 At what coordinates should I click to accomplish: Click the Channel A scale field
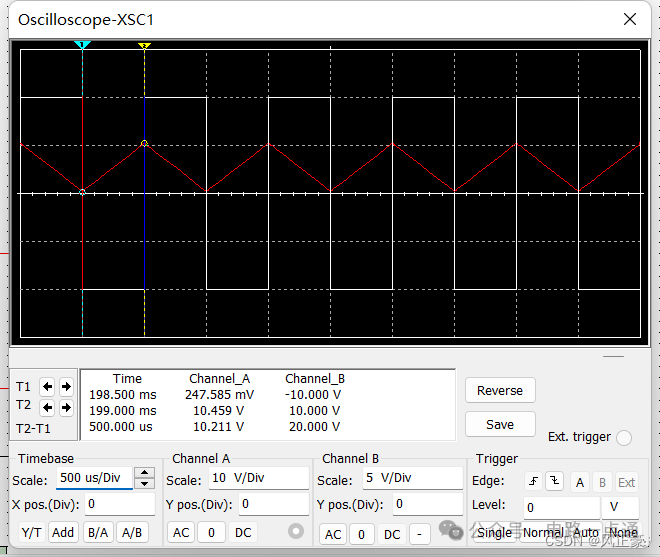[258, 478]
